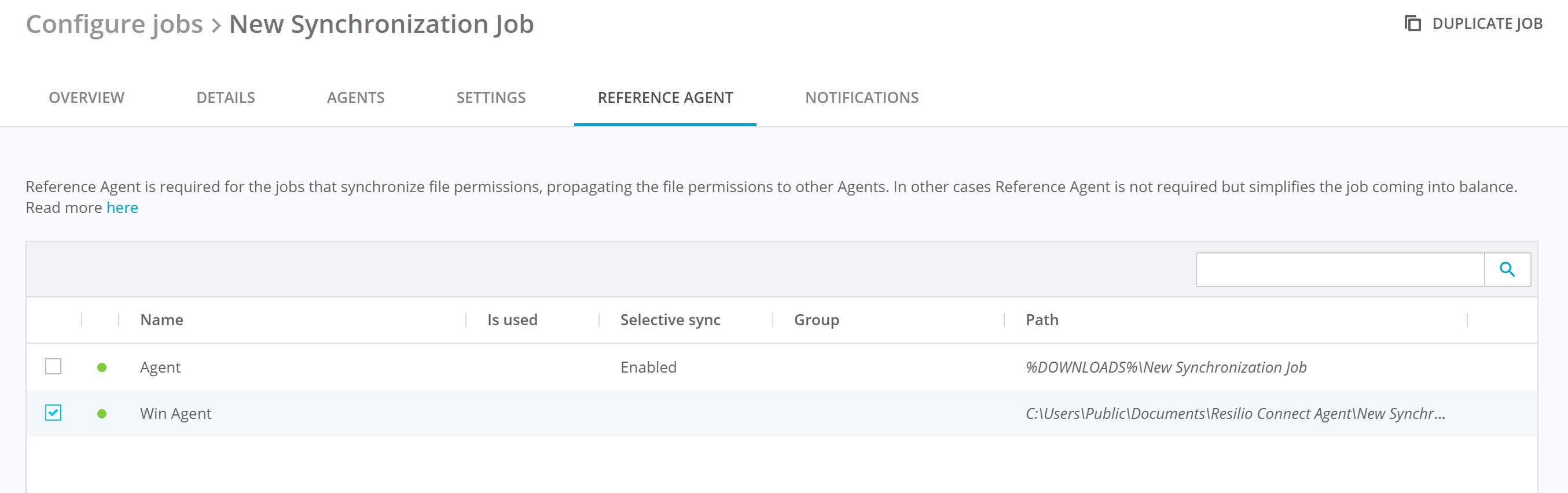The height and width of the screenshot is (493, 1568).
Task: Click the Is used column header
Action: [512, 320]
